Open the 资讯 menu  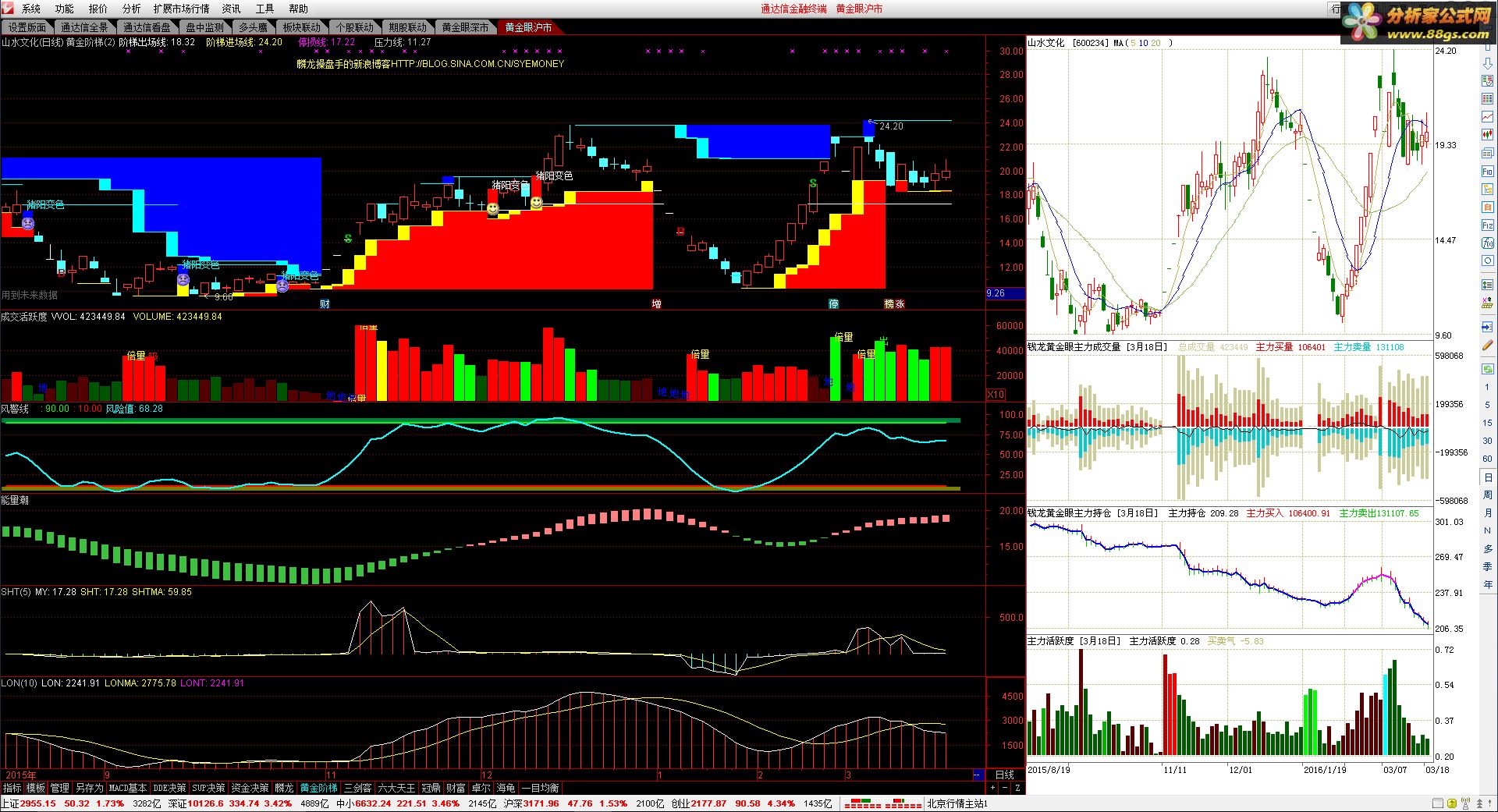[x=232, y=9]
